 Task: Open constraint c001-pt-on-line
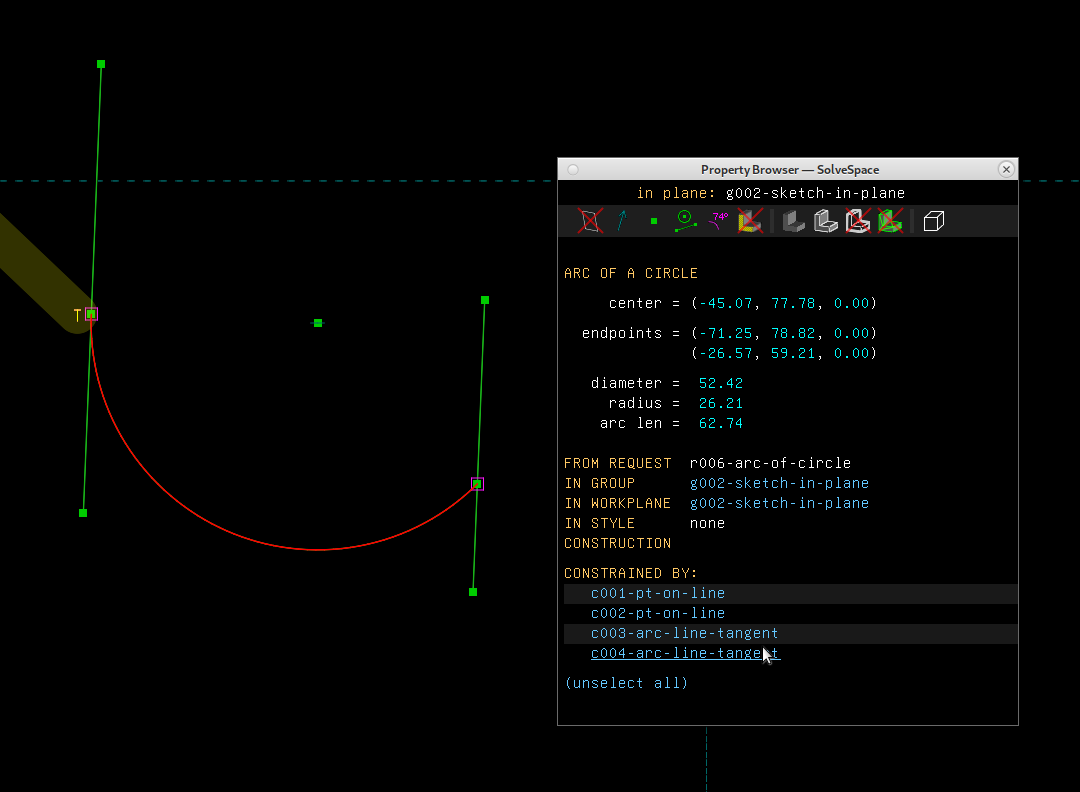658,593
